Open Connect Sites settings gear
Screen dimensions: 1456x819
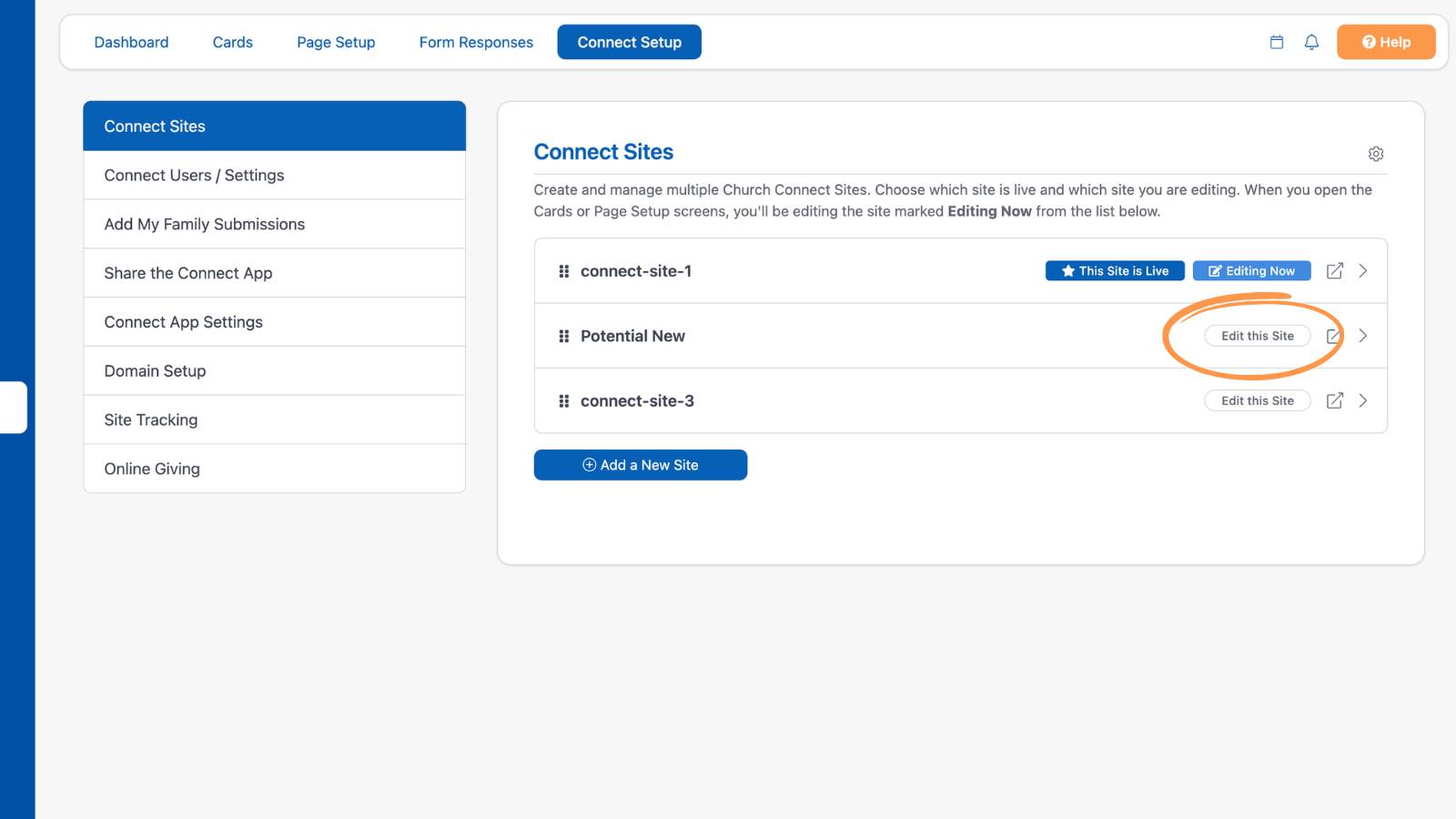[x=1376, y=154]
